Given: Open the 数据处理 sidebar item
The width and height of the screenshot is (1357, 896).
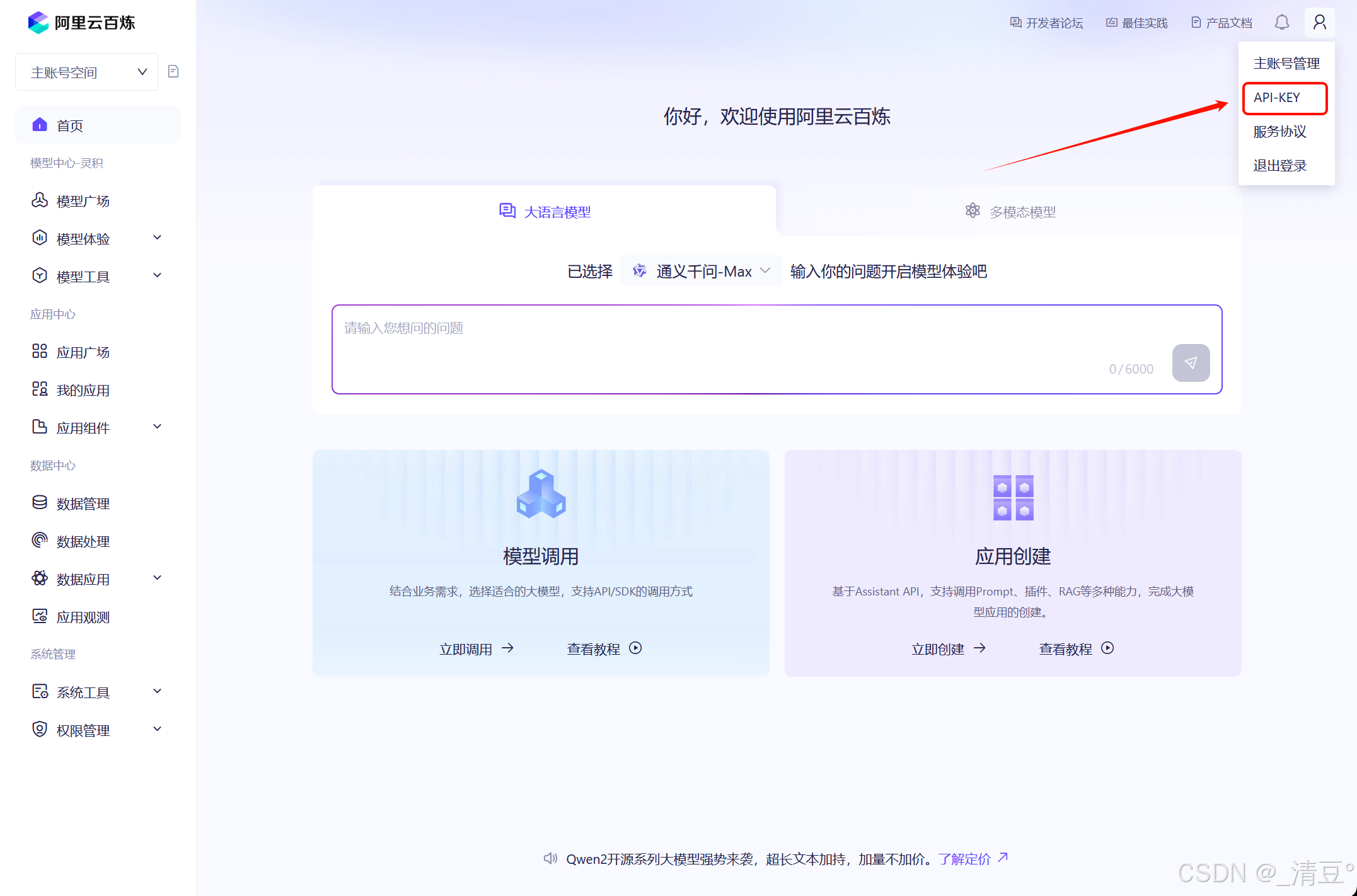Looking at the screenshot, I should point(98,541).
